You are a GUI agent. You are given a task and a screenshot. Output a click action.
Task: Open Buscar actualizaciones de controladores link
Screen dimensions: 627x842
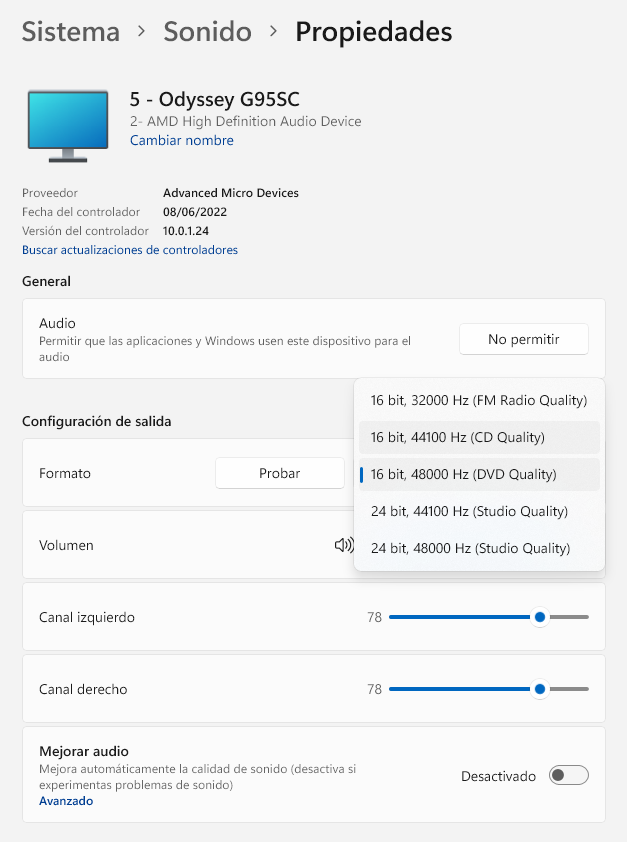click(130, 250)
